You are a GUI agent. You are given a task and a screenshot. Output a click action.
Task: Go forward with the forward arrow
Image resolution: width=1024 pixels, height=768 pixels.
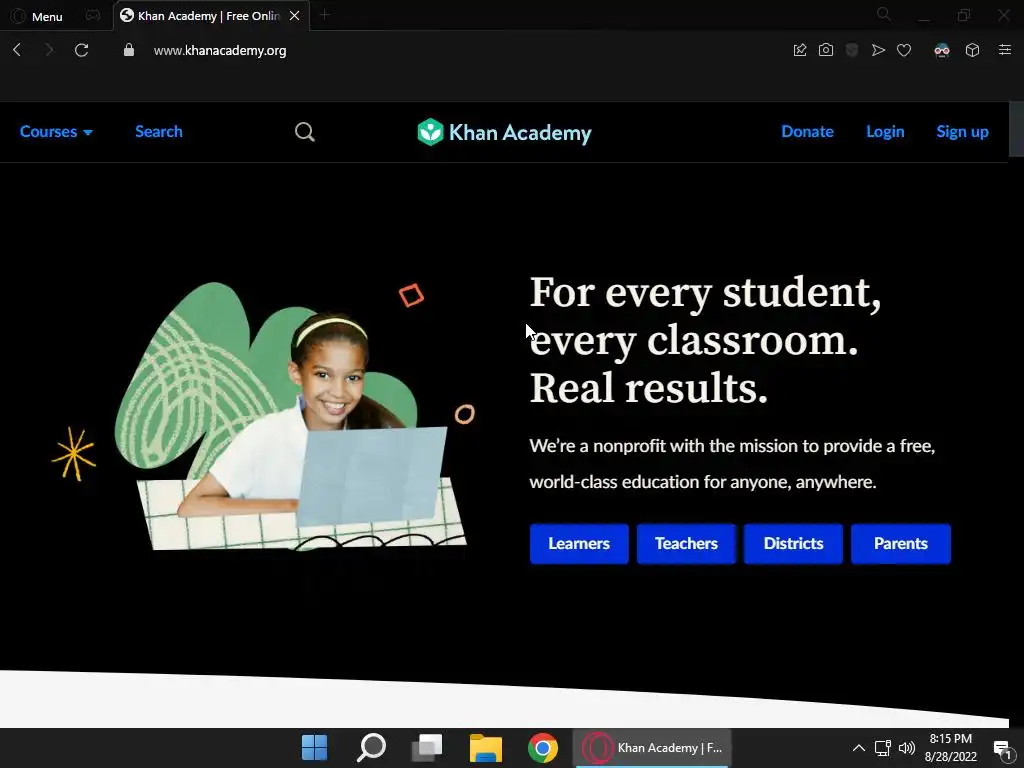tap(49, 50)
